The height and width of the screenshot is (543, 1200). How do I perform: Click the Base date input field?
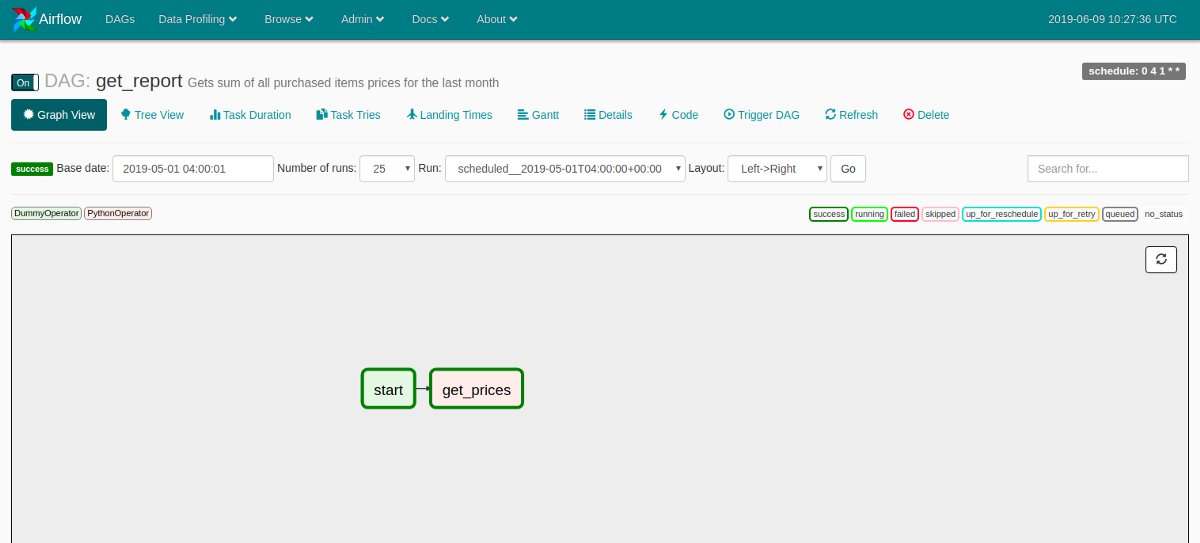coord(193,169)
